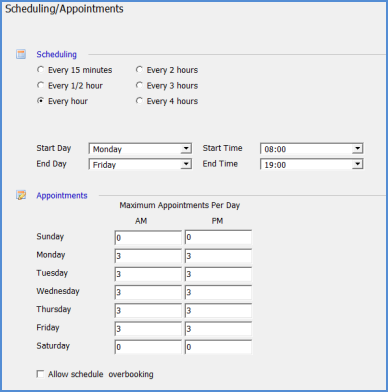Image resolution: width=388 pixels, height=392 pixels.
Task: Click the Saturday AM appointments field
Action: point(148,347)
